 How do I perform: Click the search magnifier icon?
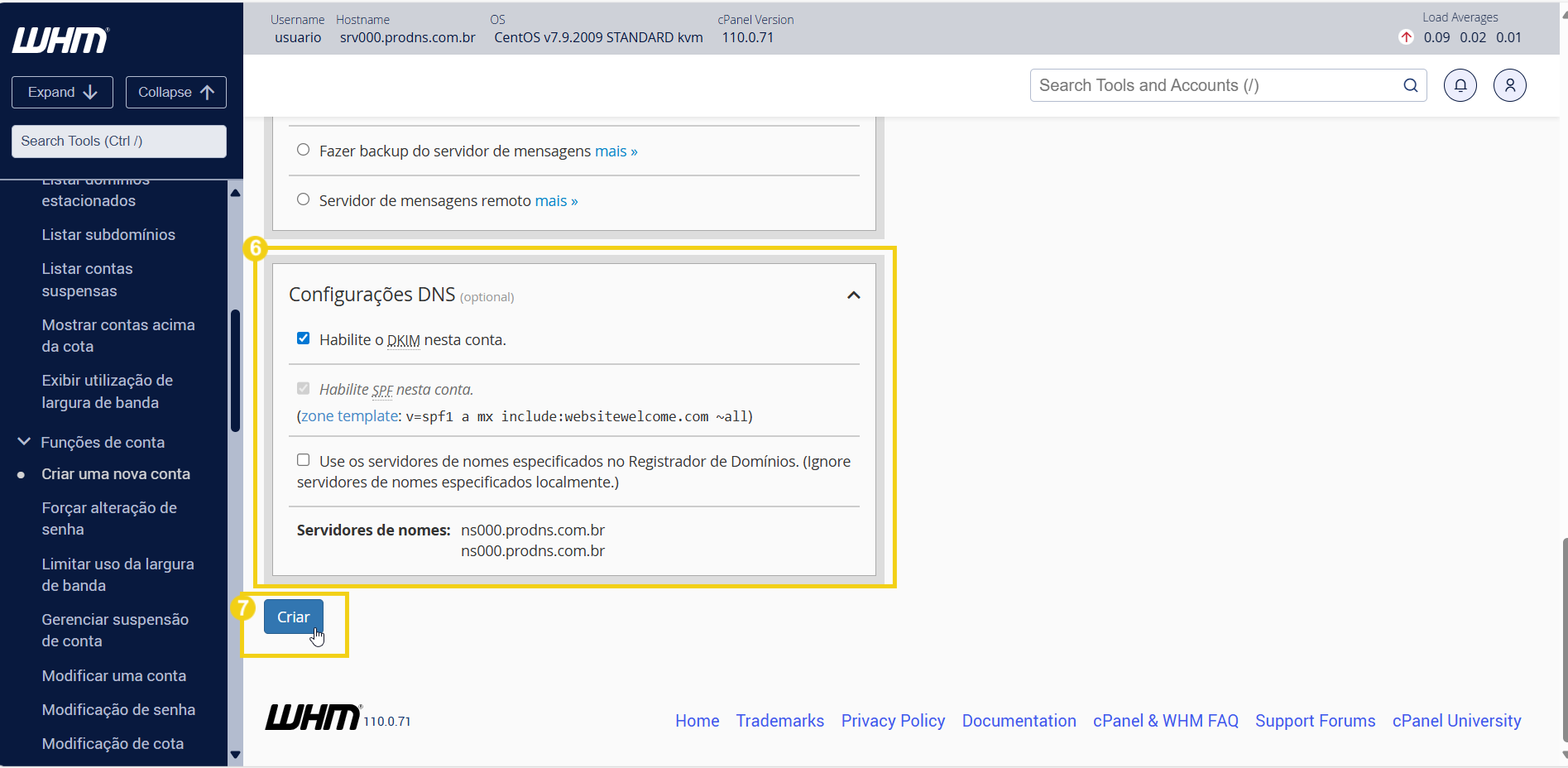click(1411, 85)
